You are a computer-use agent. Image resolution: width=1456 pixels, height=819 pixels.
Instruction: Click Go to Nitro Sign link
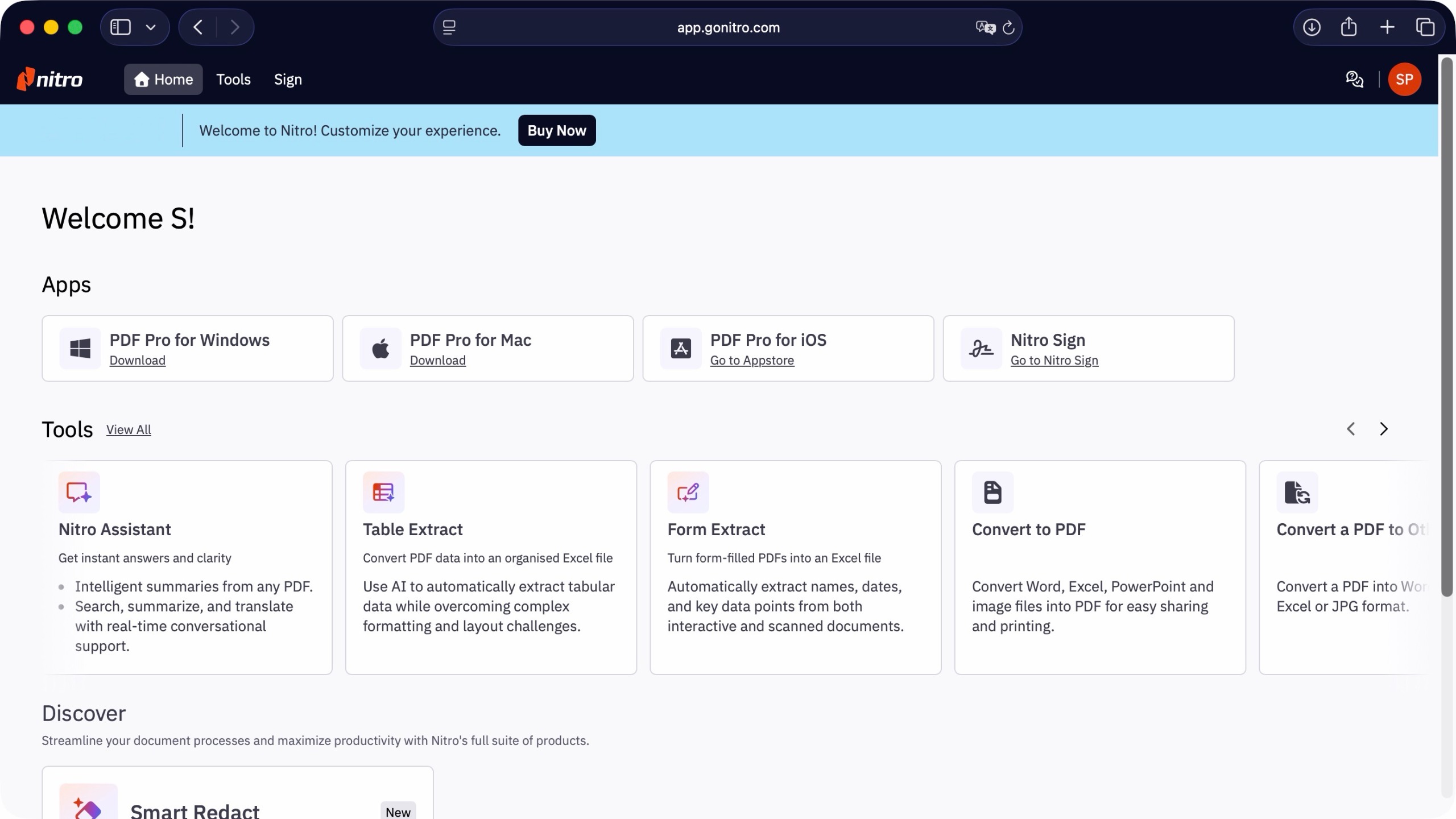[x=1054, y=361]
